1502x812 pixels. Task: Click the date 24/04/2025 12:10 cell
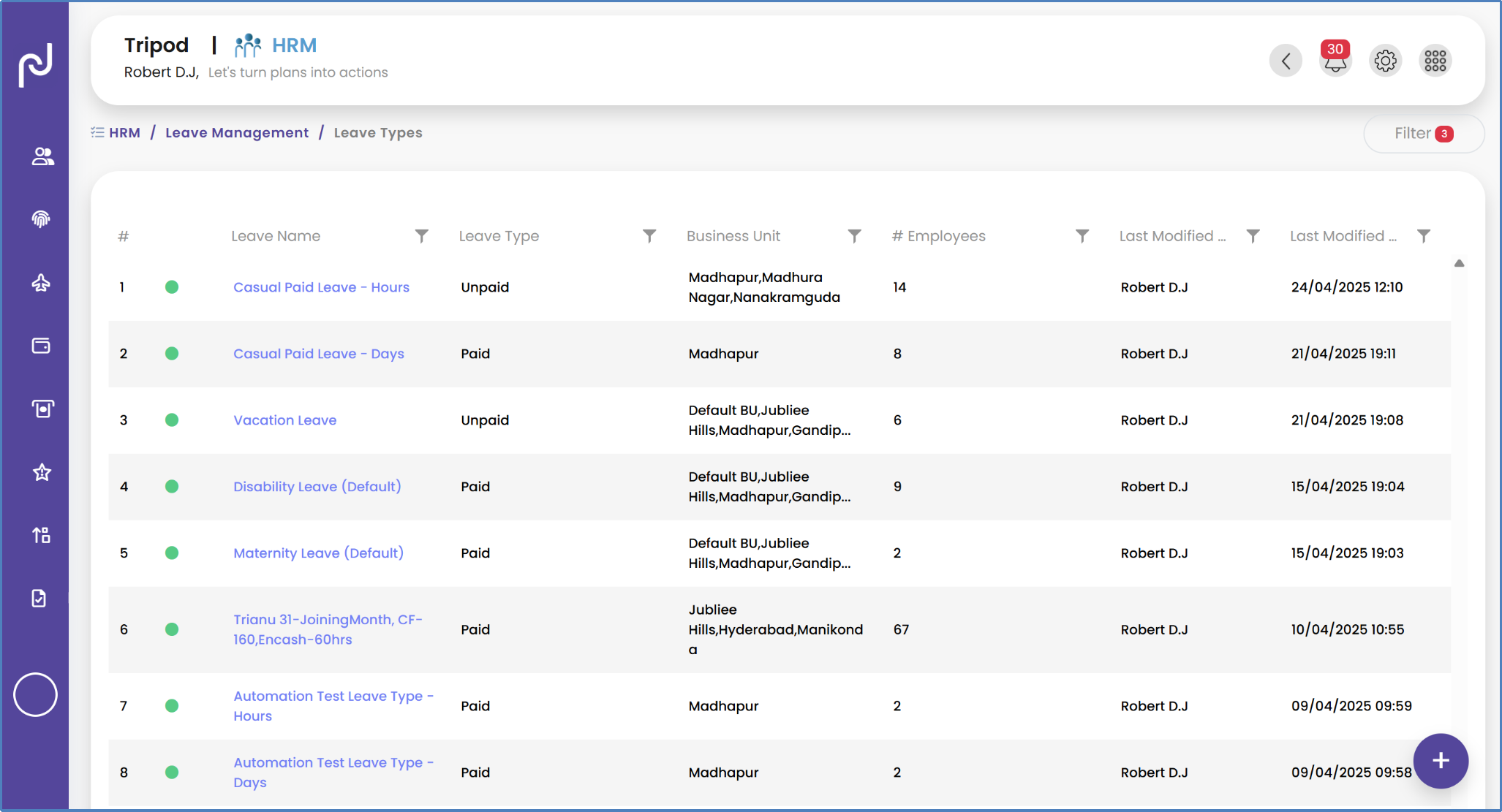[x=1347, y=287]
